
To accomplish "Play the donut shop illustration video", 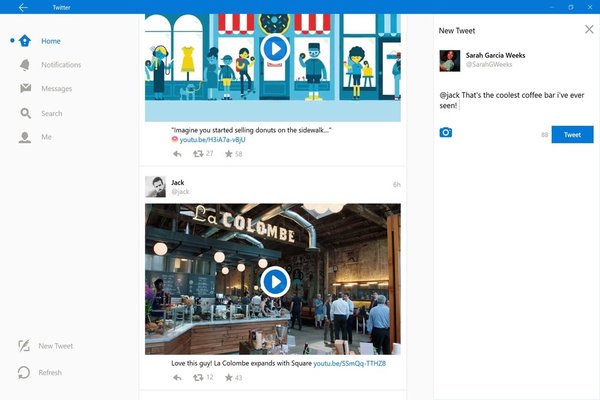I will click(273, 47).
